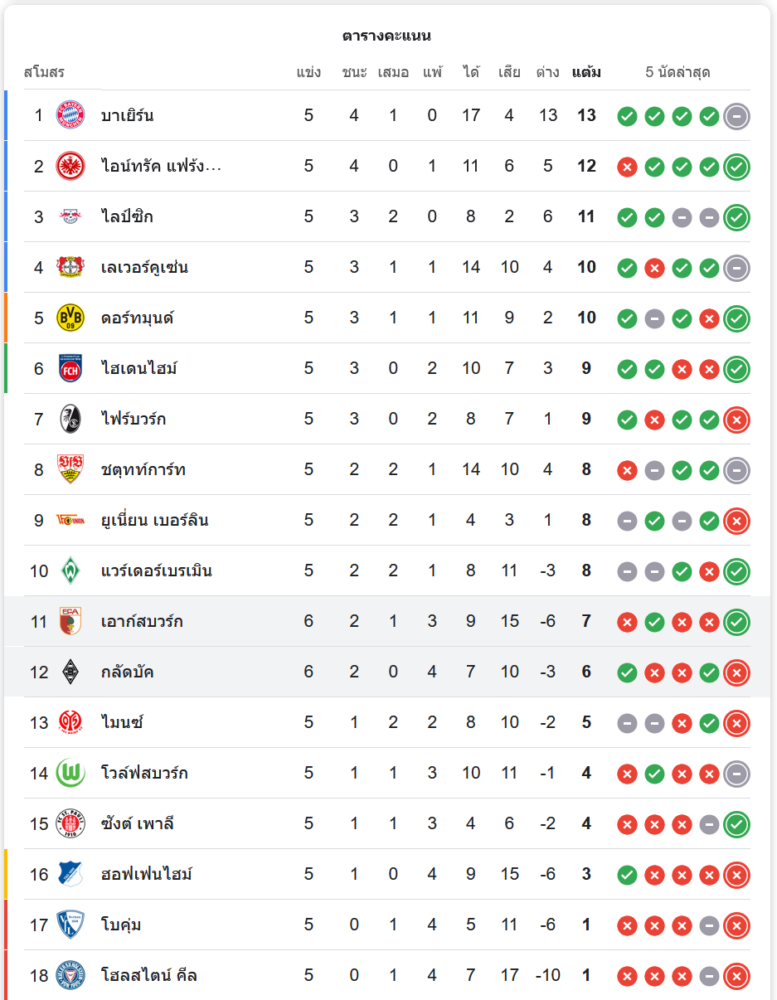The height and width of the screenshot is (1000, 777).
Task: Click Augsburg's latest match win indicator
Action: pyautogui.click(x=737, y=622)
